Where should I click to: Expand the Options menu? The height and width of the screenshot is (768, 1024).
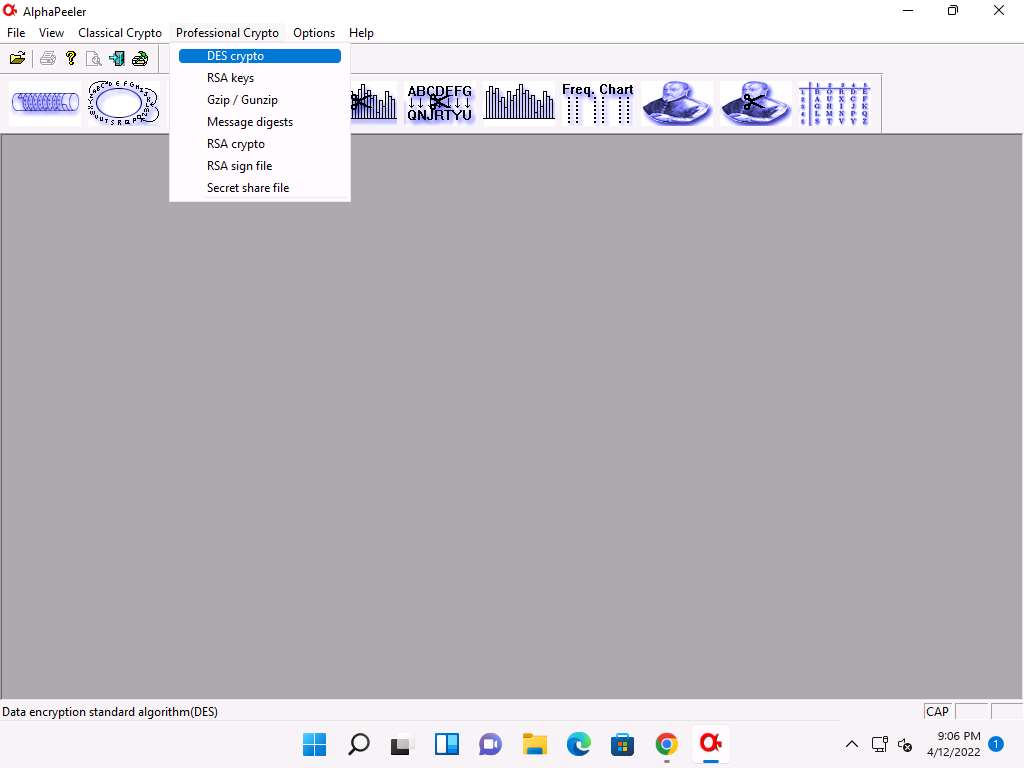[x=314, y=33]
